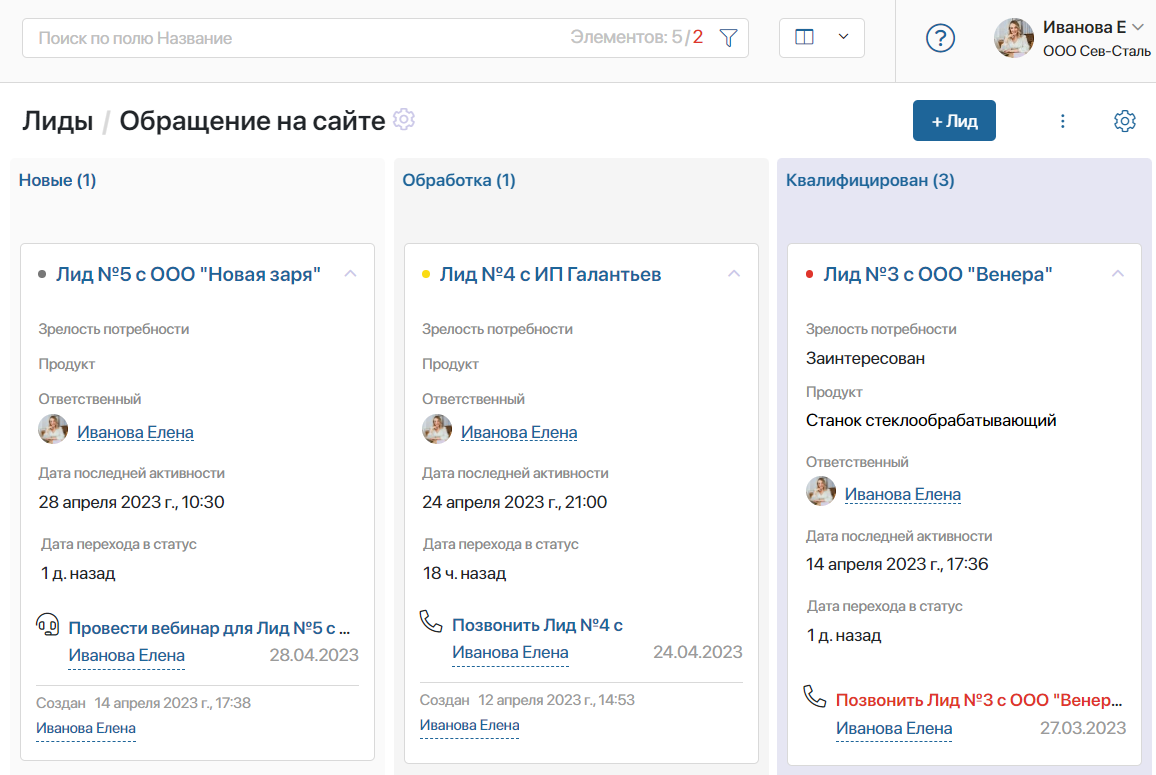The height and width of the screenshot is (775, 1156).
Task: Open the view mode dropdown arrow
Action: pyautogui.click(x=843, y=37)
